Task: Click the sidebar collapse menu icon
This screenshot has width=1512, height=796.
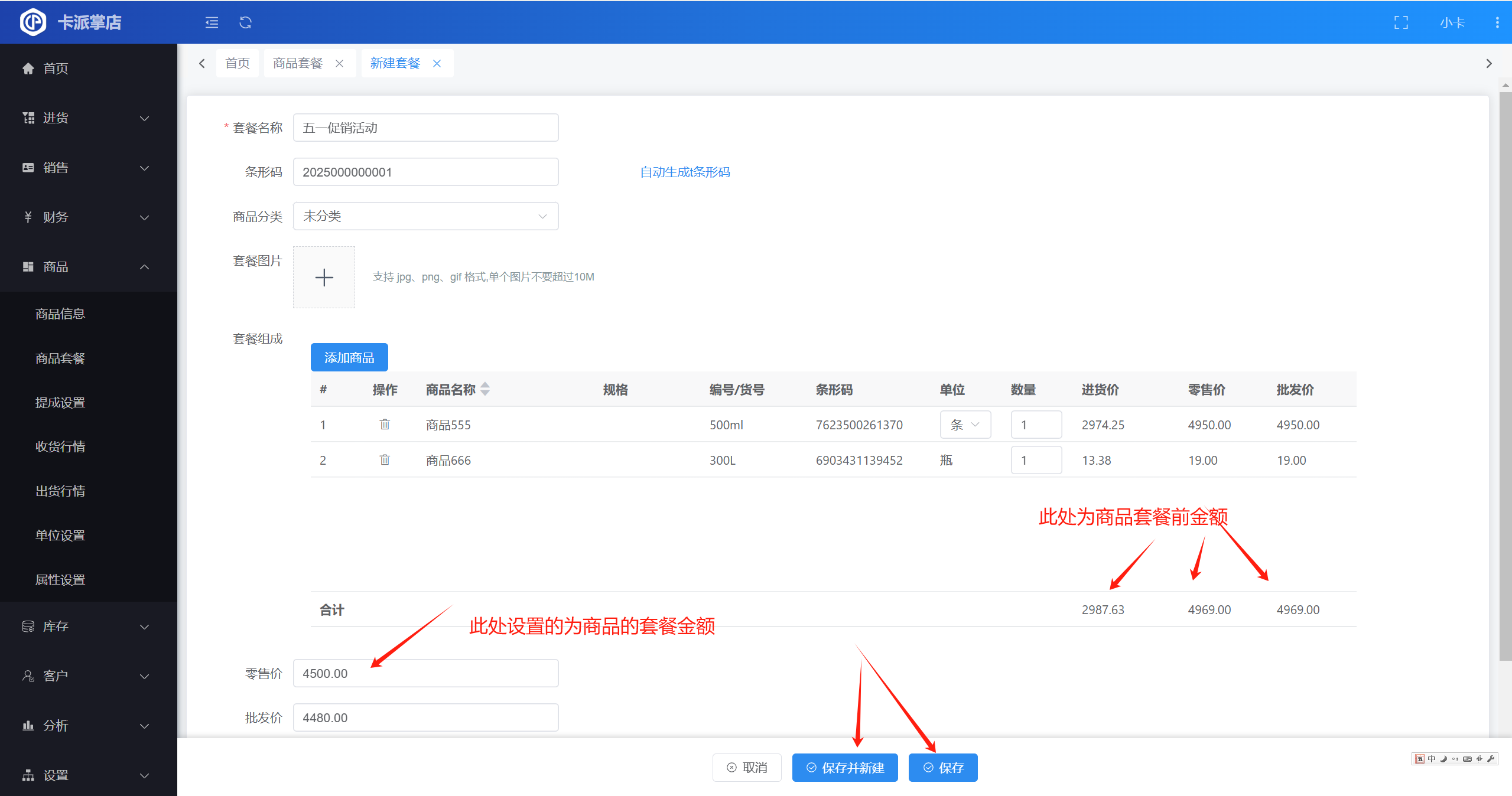Action: click(x=212, y=22)
